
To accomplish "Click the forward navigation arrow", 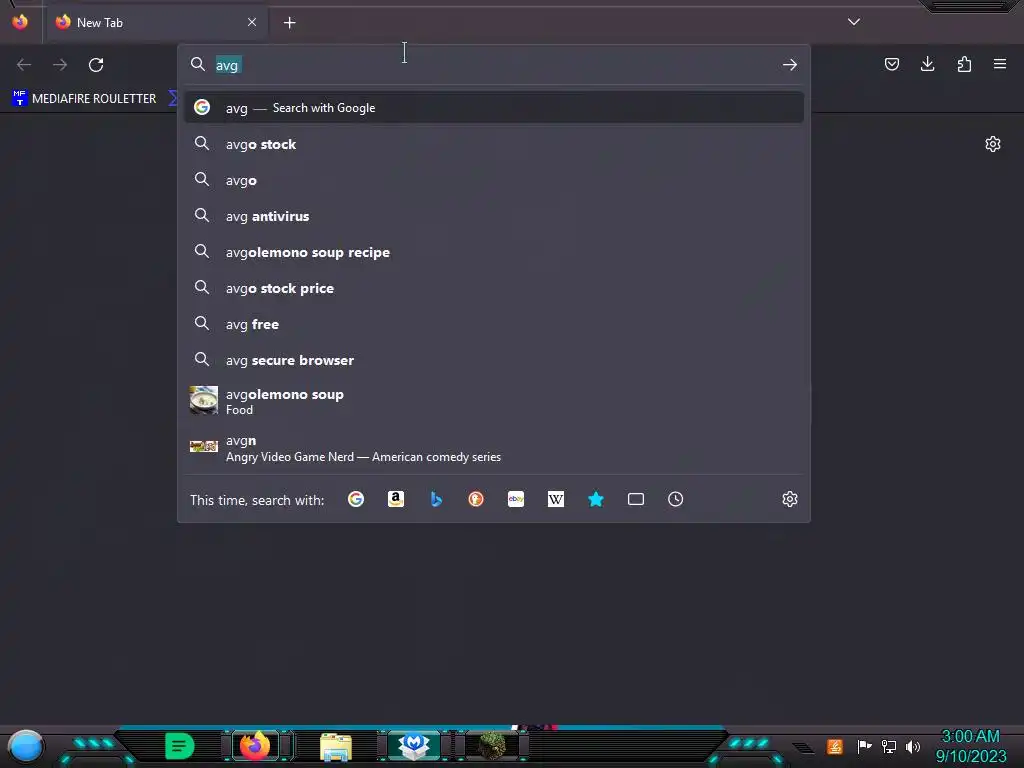I will 60,65.
